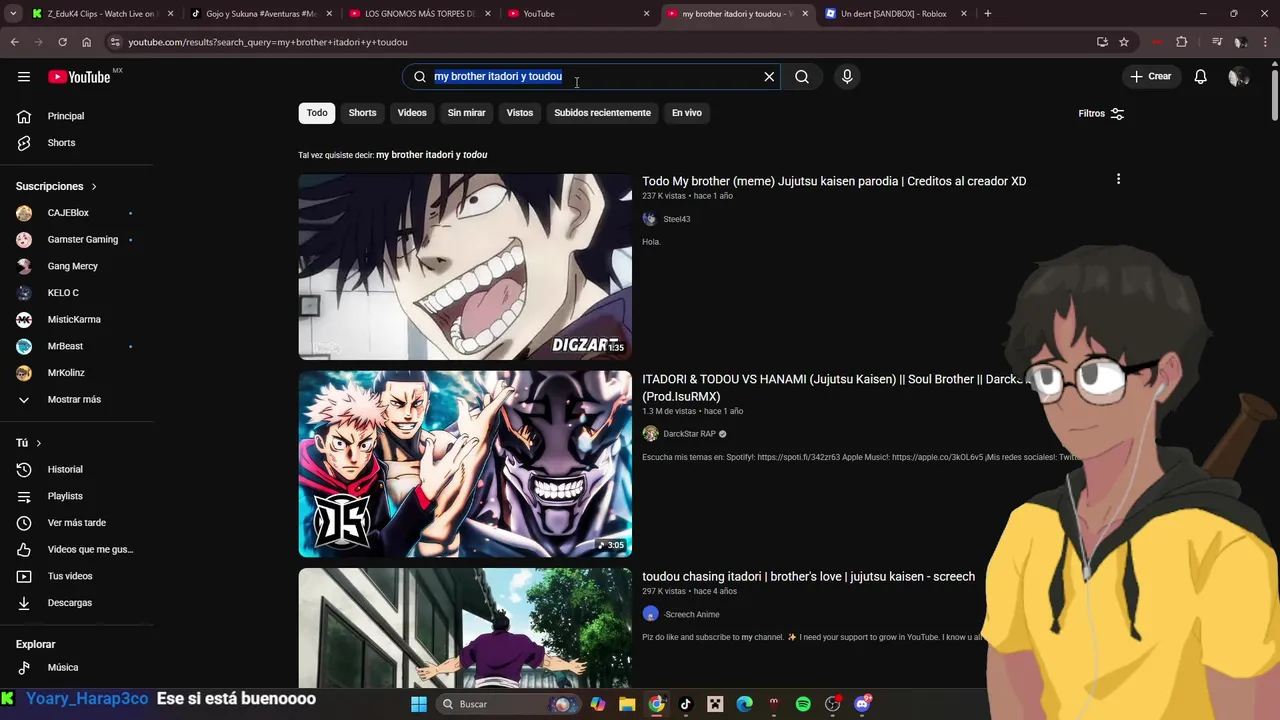The height and width of the screenshot is (720, 1280).
Task: Start voice search with the microphone
Action: point(847,77)
